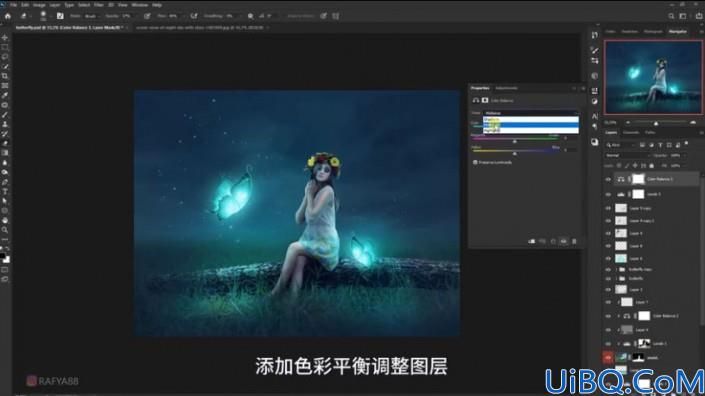705x396 pixels.
Task: Toggle visibility of Color Balance 2 layer
Action: tap(608, 316)
